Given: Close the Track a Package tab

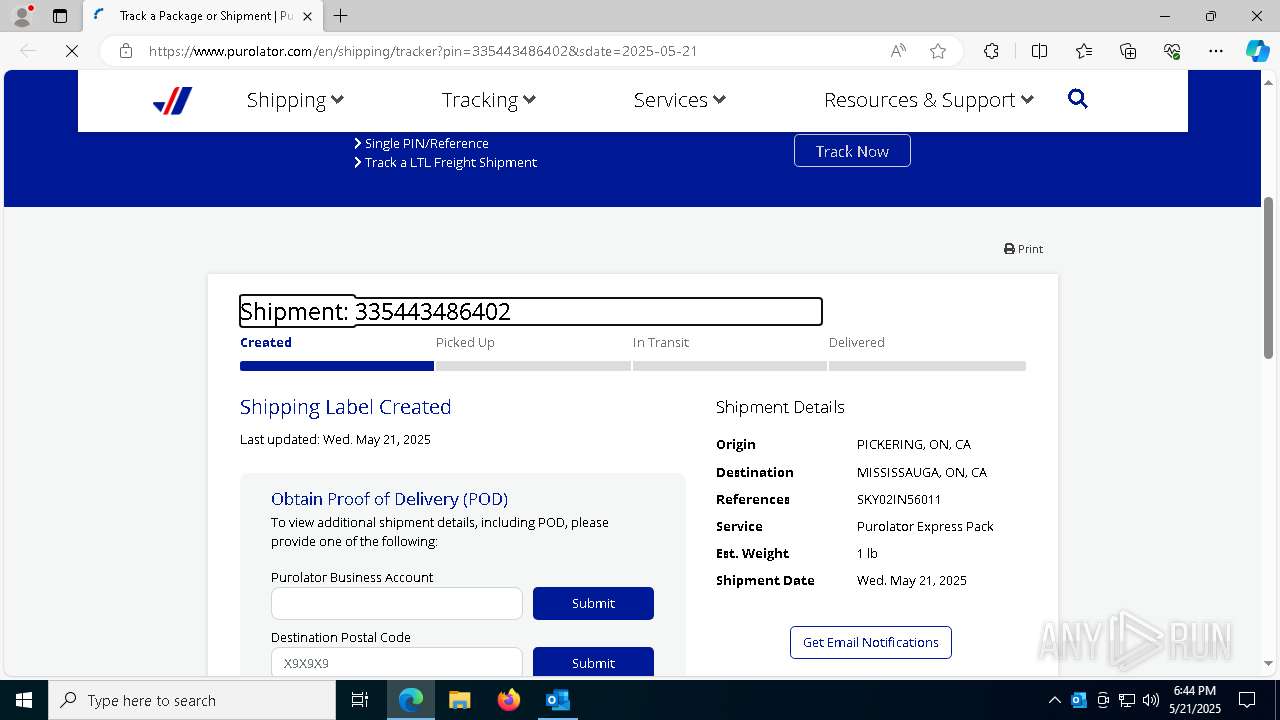Looking at the screenshot, I should (x=307, y=16).
